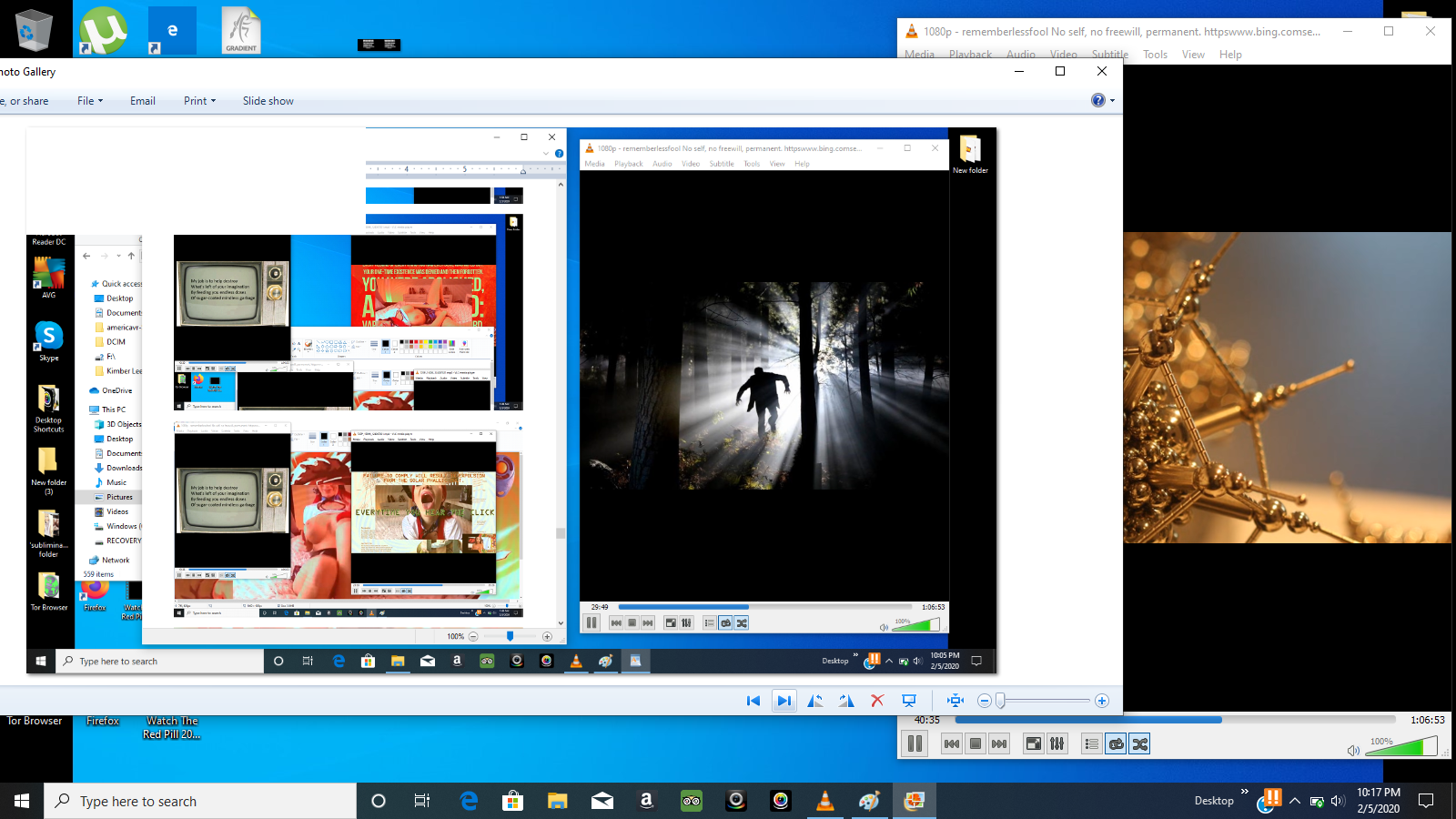Click Email in Photo Gallery toolbar
Screen dimensions: 1456x819
(143, 101)
